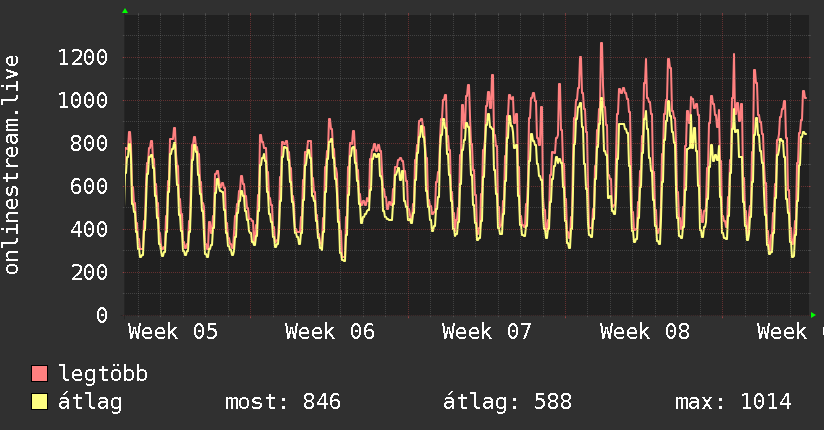Click the Week 08 x-axis label
The width and height of the screenshot is (824, 430).
point(644,332)
